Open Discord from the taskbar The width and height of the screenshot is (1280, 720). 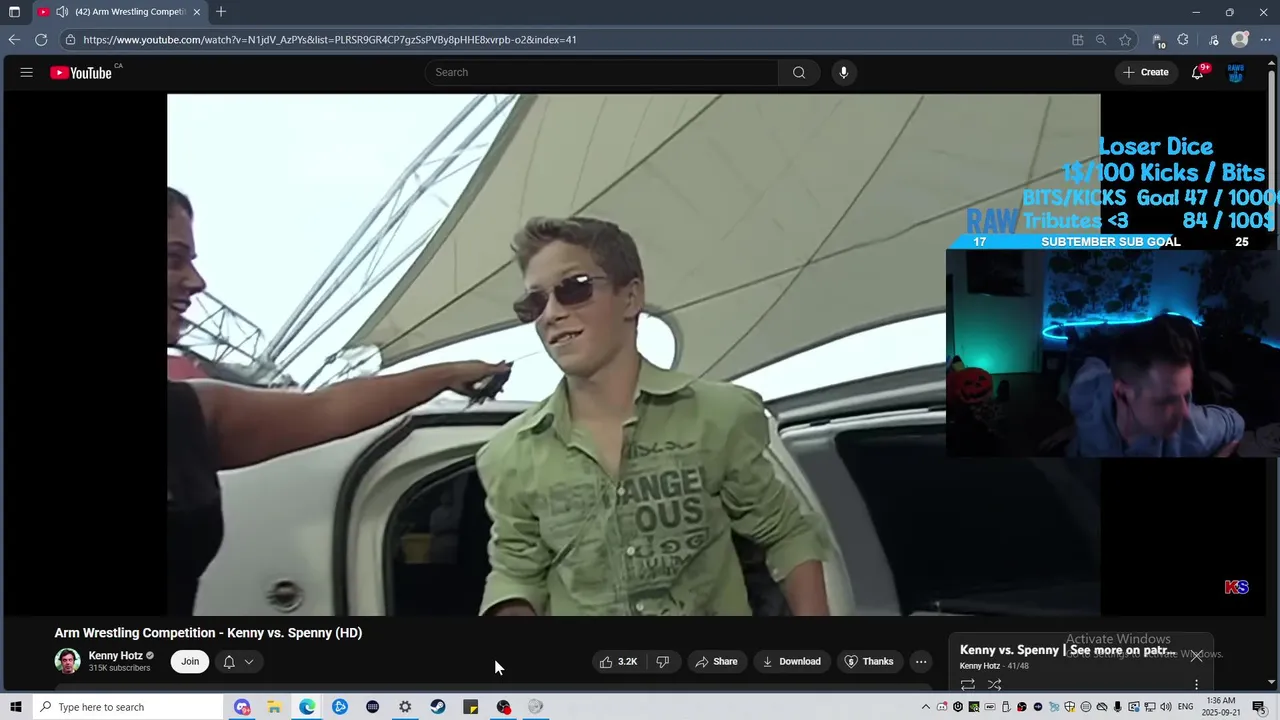[241, 707]
